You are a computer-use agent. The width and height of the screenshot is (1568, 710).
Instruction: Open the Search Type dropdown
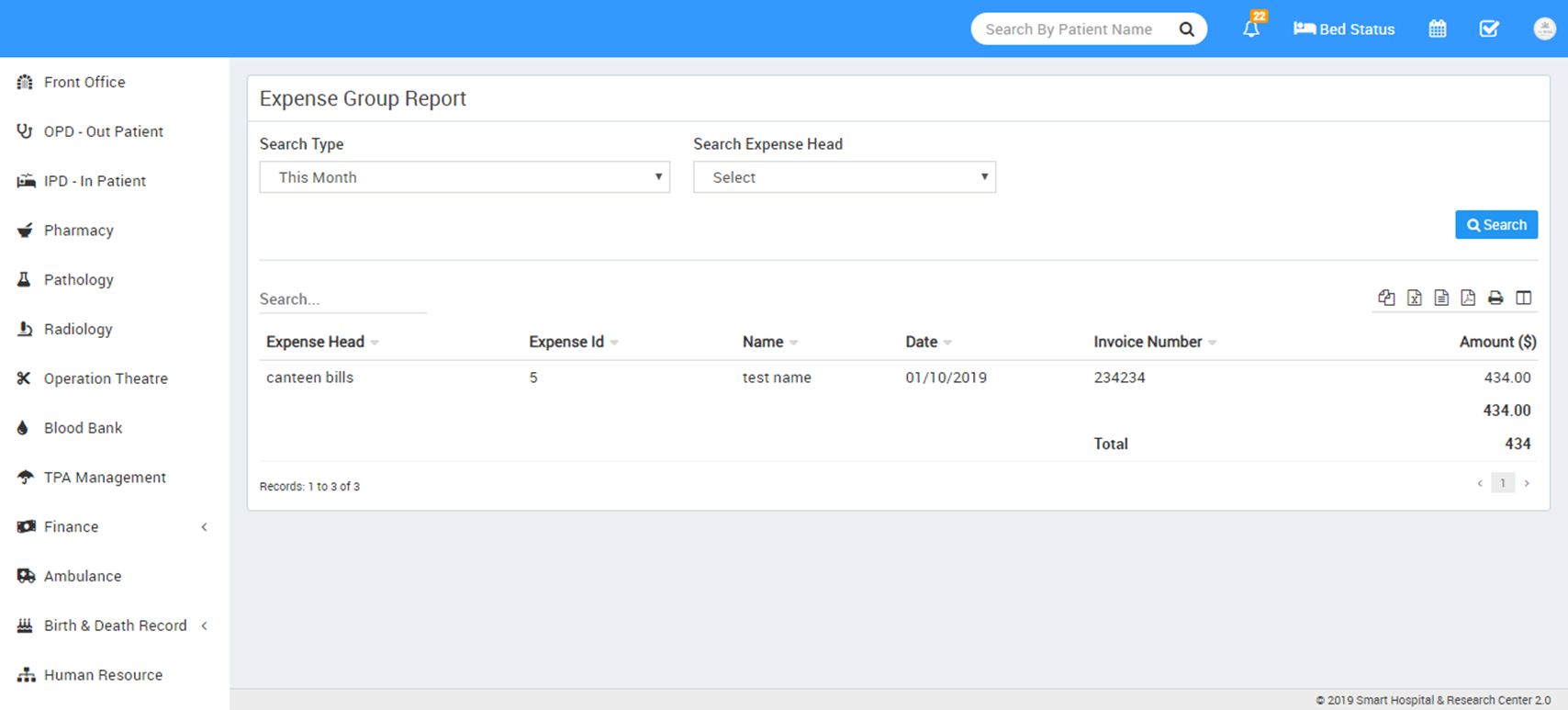(465, 177)
